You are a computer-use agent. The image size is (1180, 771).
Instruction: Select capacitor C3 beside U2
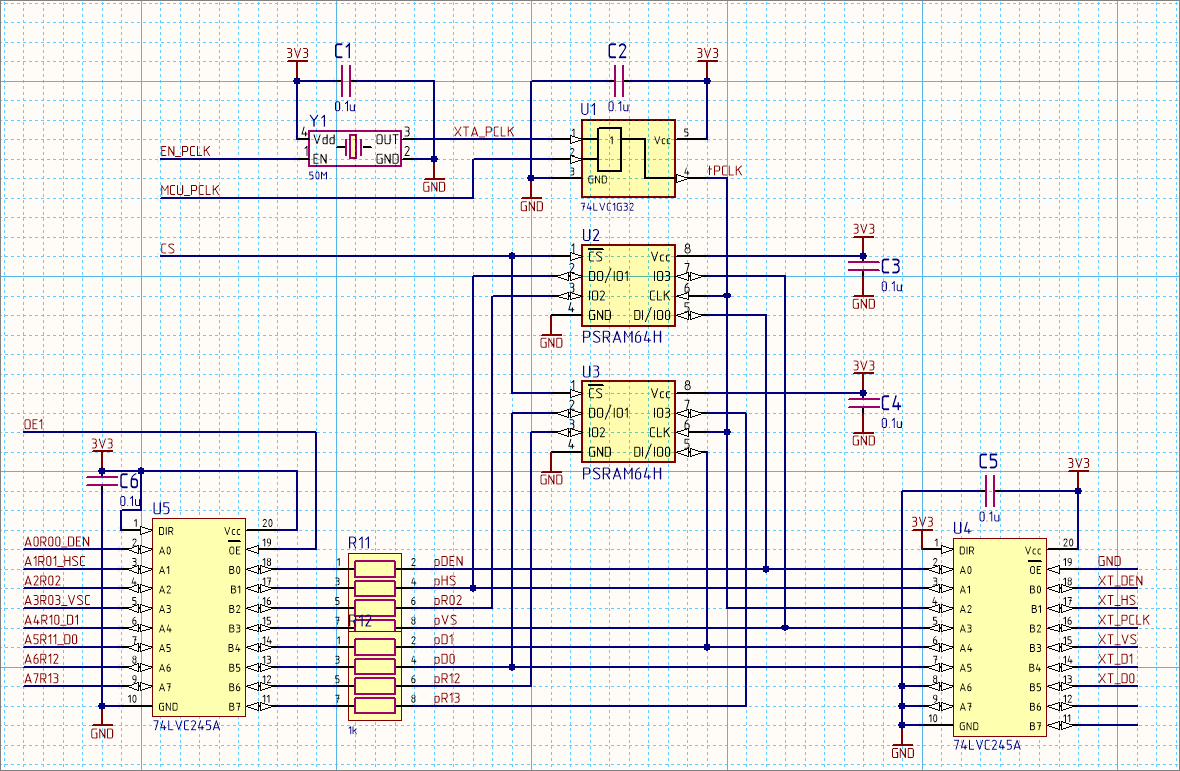click(x=861, y=266)
